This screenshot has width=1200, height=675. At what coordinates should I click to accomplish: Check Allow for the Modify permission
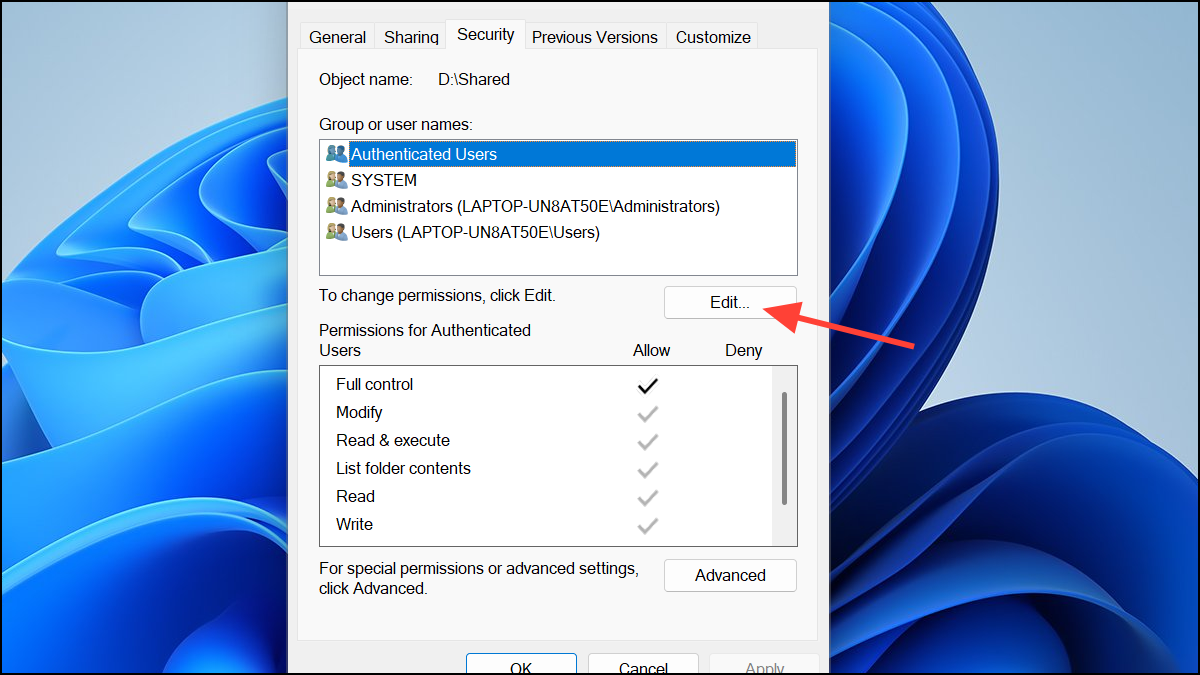[647, 412]
